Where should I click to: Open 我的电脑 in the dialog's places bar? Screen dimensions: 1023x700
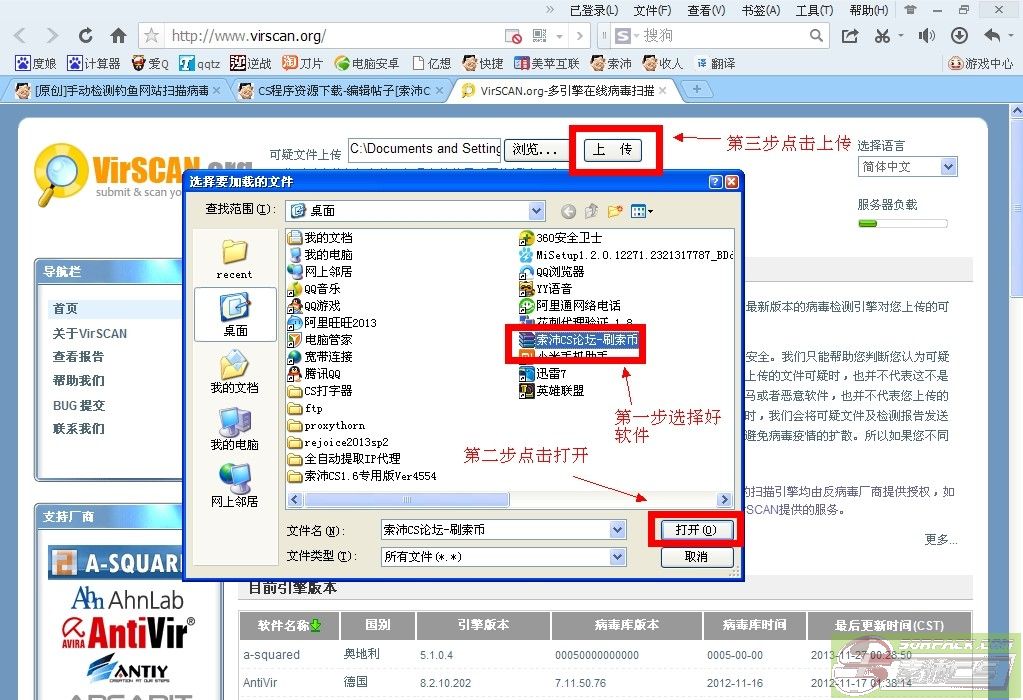coord(234,430)
